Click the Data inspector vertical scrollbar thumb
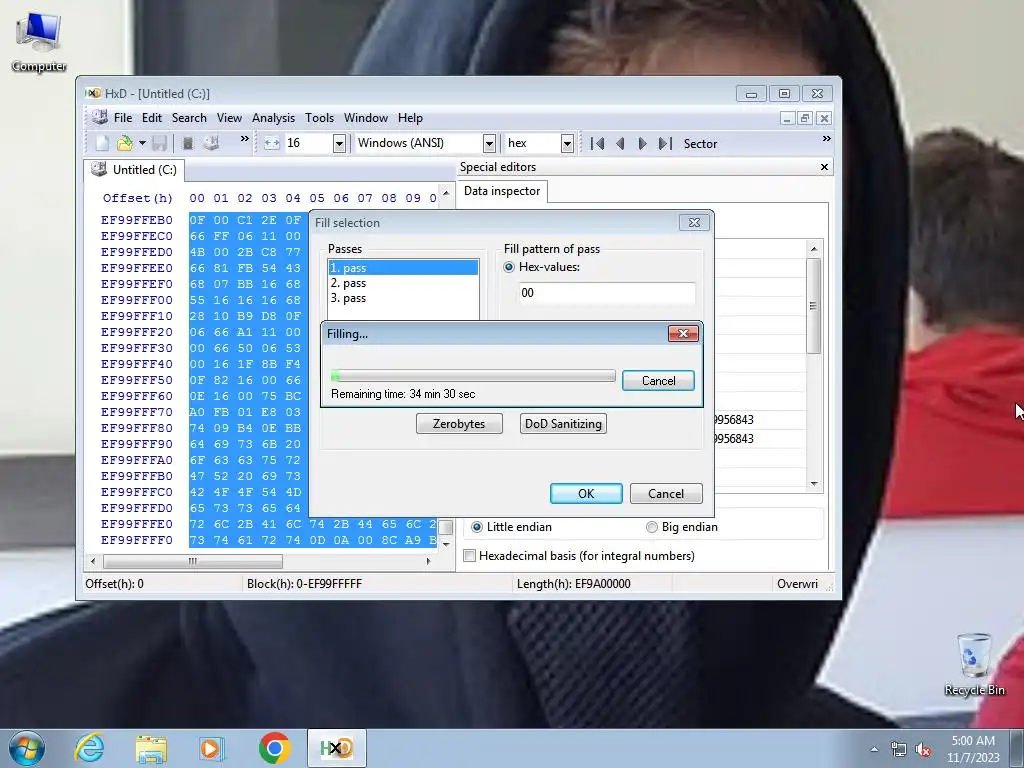 pos(813,306)
